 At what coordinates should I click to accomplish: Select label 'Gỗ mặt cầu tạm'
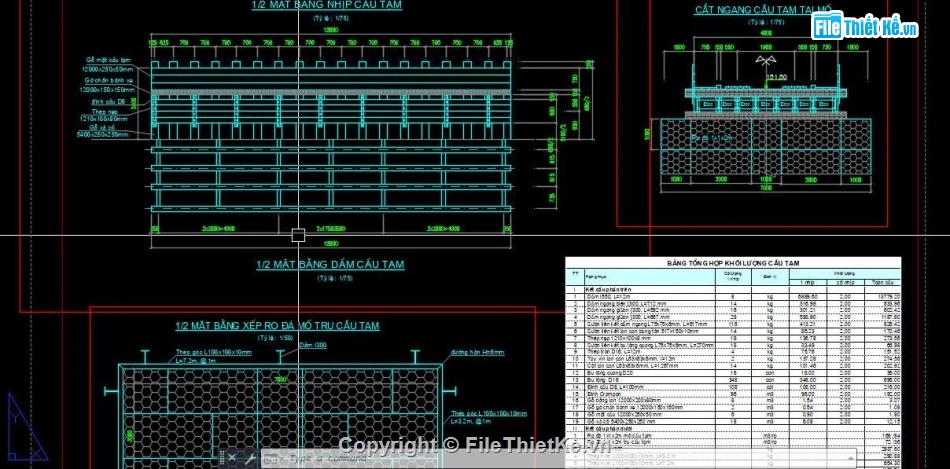pyautogui.click(x=109, y=60)
